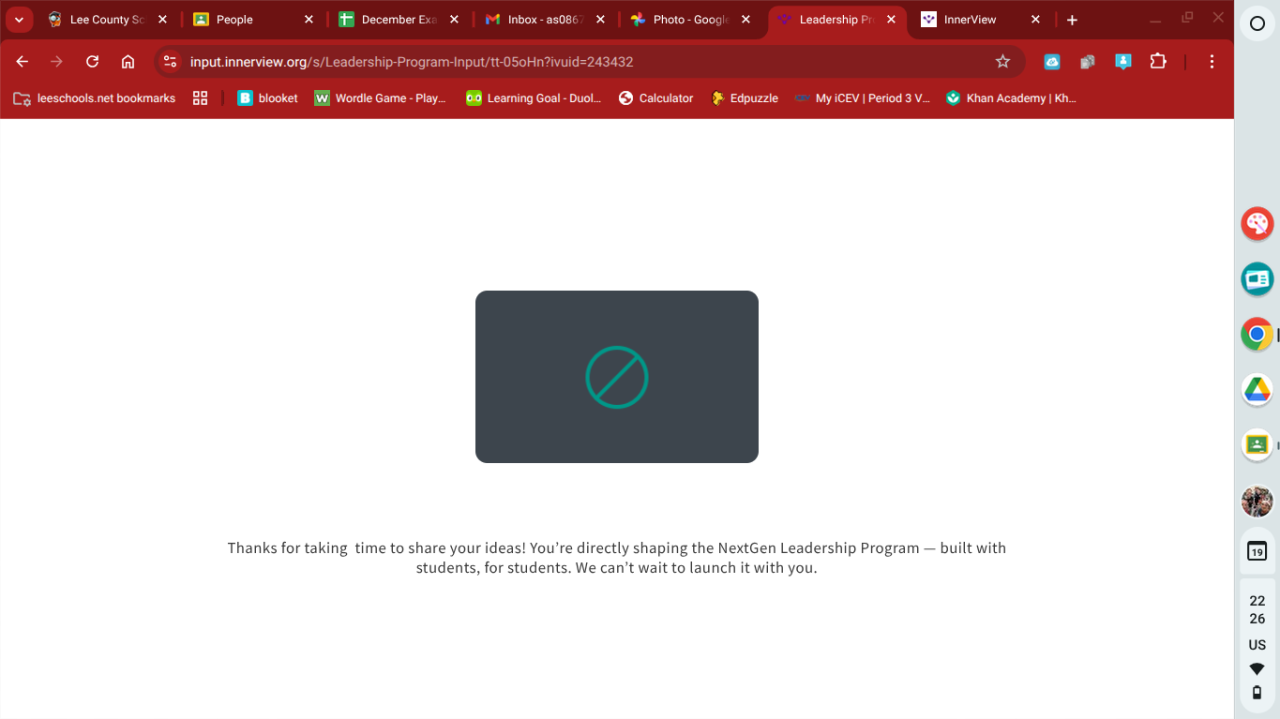Open the Khan Academy bookmark
This screenshot has width=1280, height=719.
pyautogui.click(x=1011, y=98)
